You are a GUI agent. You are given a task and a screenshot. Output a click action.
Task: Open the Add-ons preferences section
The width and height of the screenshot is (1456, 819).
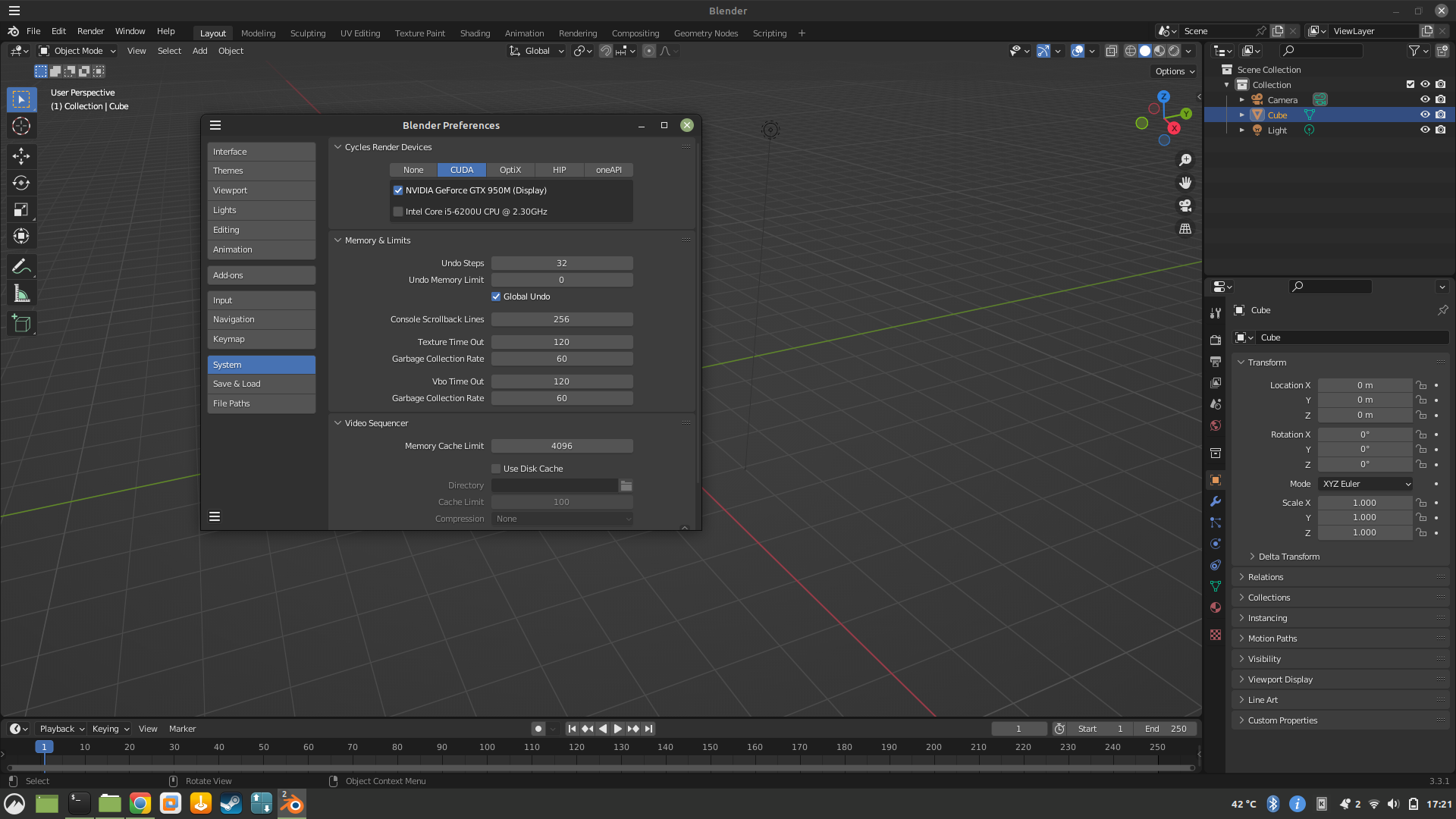tap(261, 275)
